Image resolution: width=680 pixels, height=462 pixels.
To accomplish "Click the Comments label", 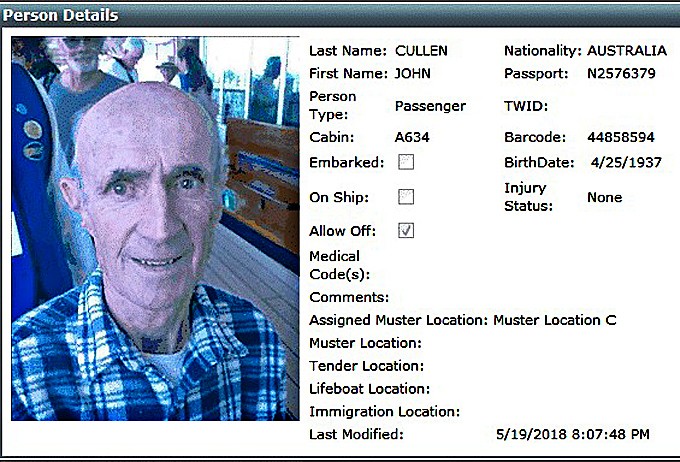I will [349, 297].
